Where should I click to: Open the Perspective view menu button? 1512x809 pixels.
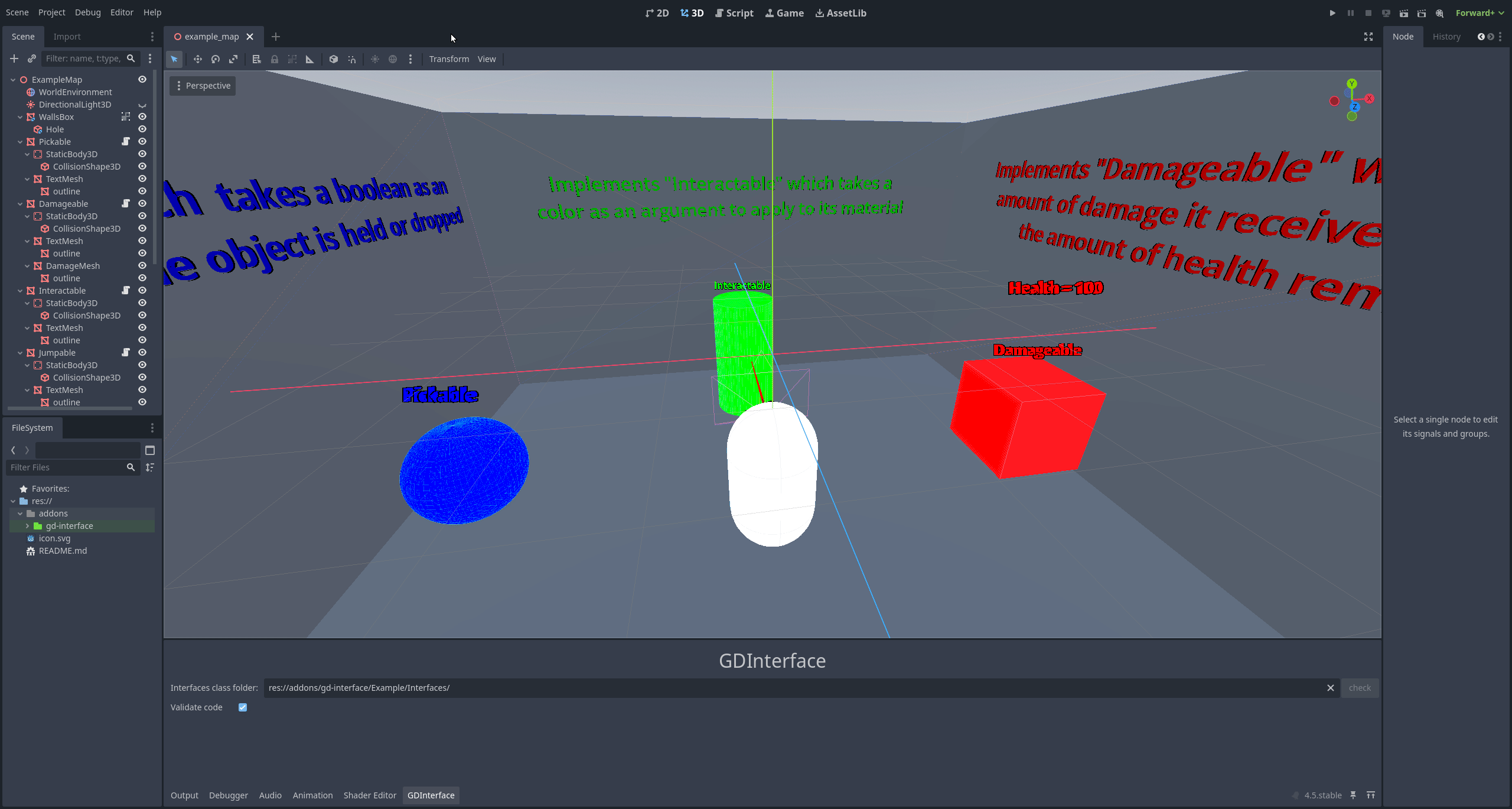203,86
